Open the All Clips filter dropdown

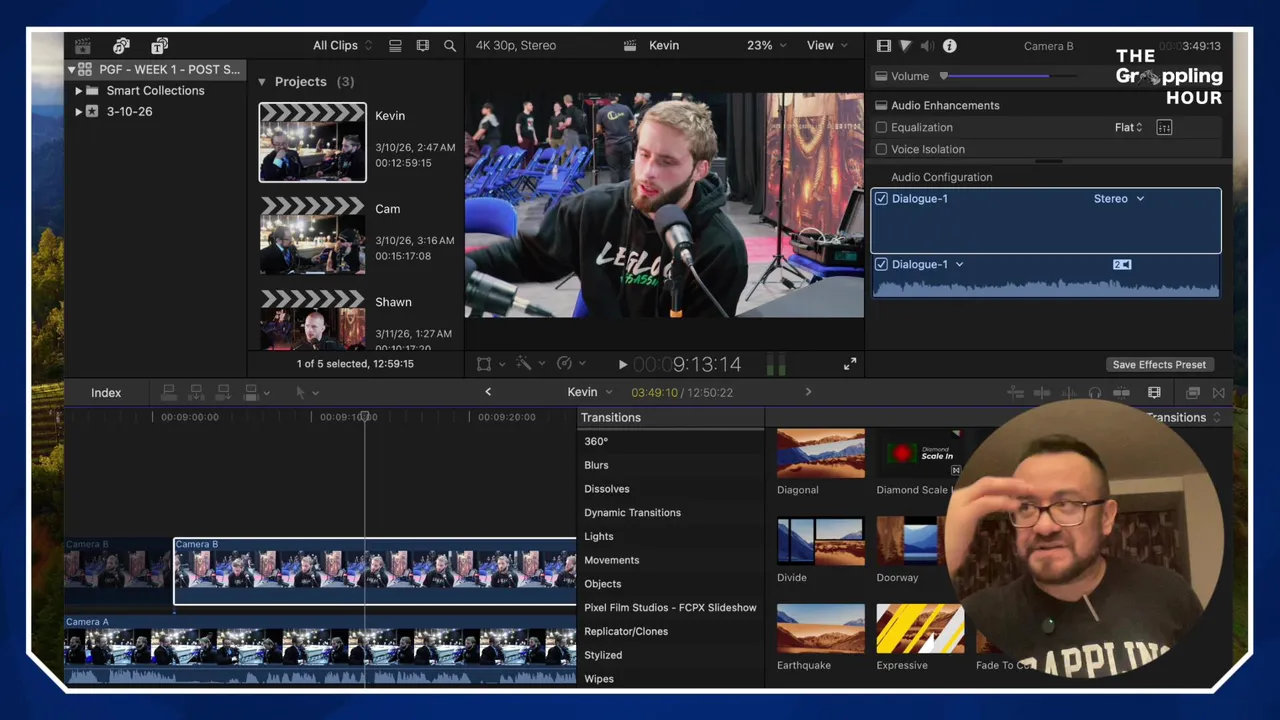(342, 46)
